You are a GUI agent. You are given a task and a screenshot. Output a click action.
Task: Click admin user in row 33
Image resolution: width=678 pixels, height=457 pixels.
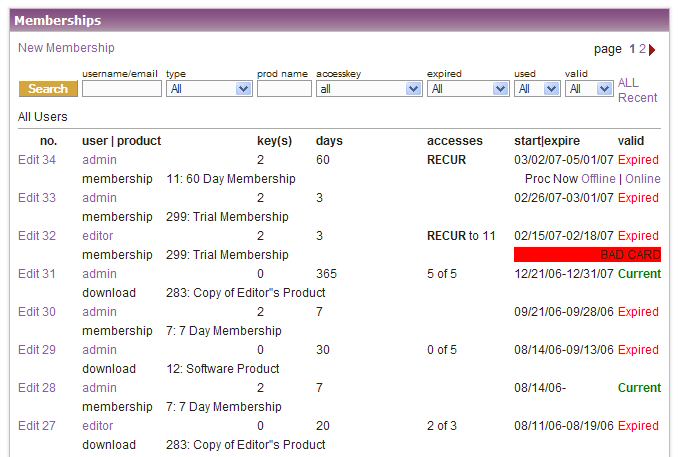click(x=99, y=198)
